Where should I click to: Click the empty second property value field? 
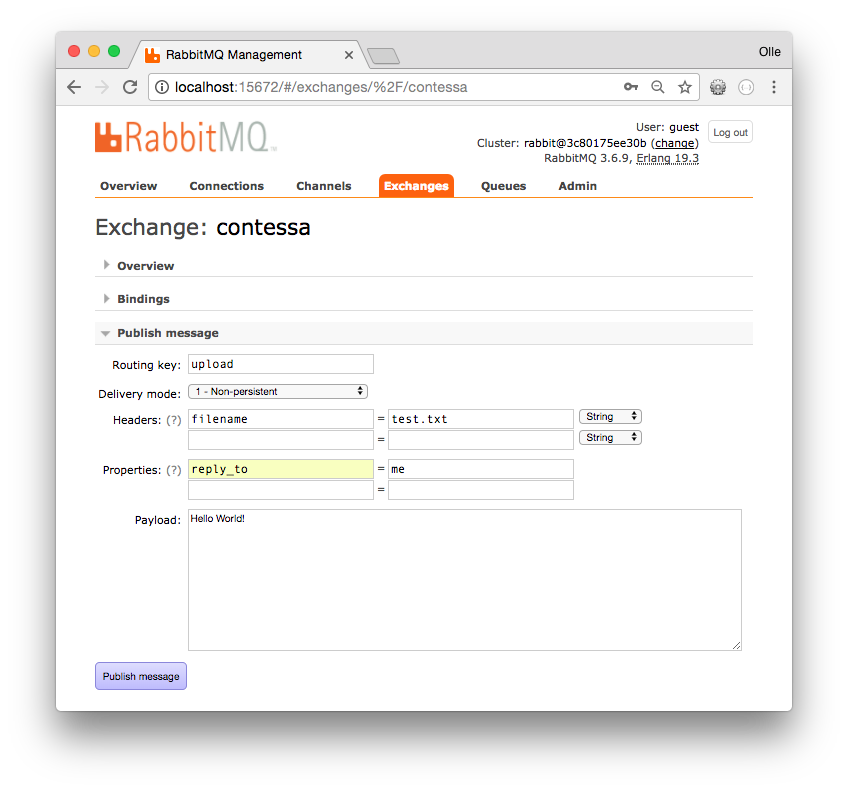point(481,490)
